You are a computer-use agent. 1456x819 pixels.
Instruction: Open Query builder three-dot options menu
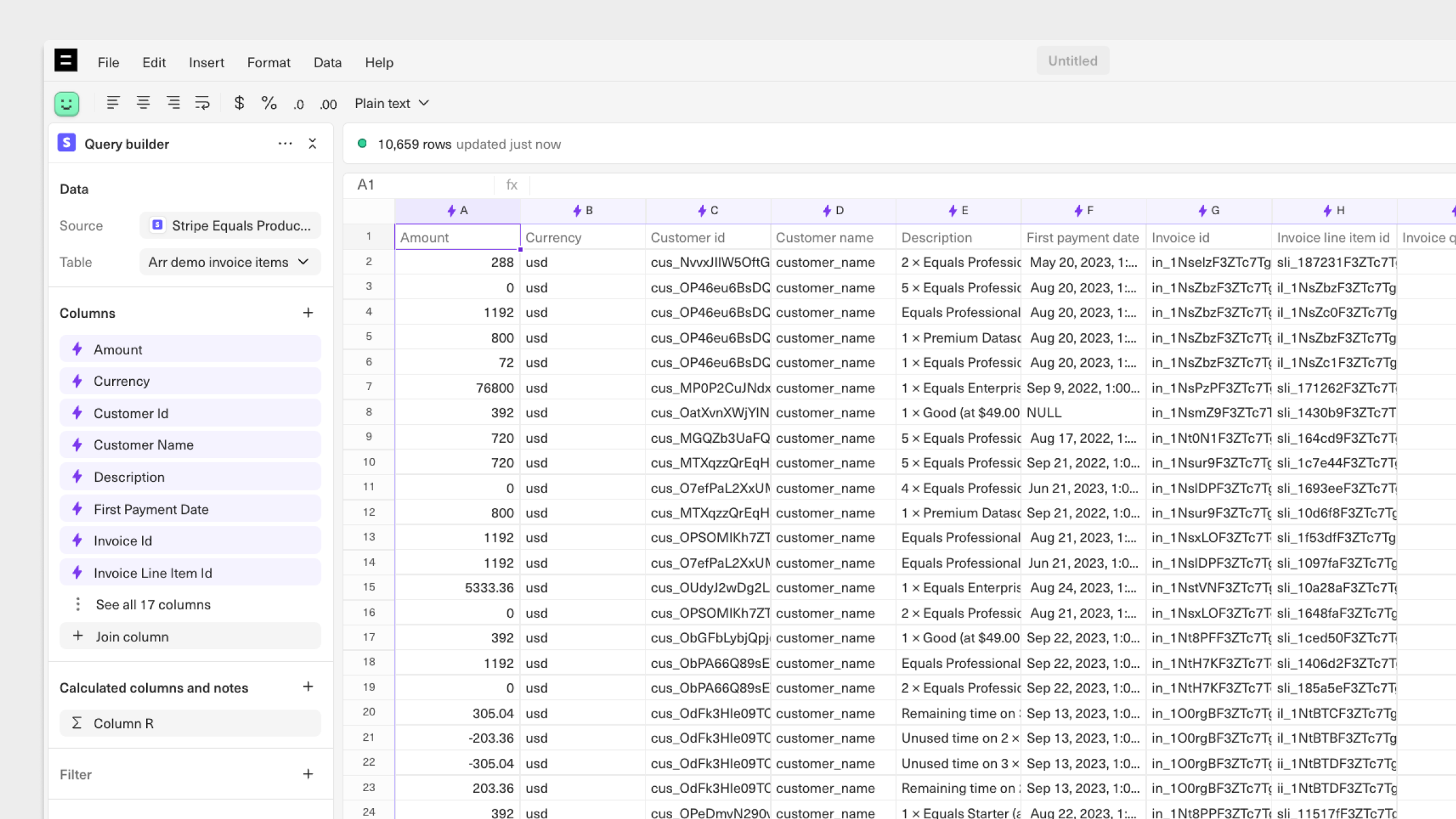pyautogui.click(x=285, y=144)
